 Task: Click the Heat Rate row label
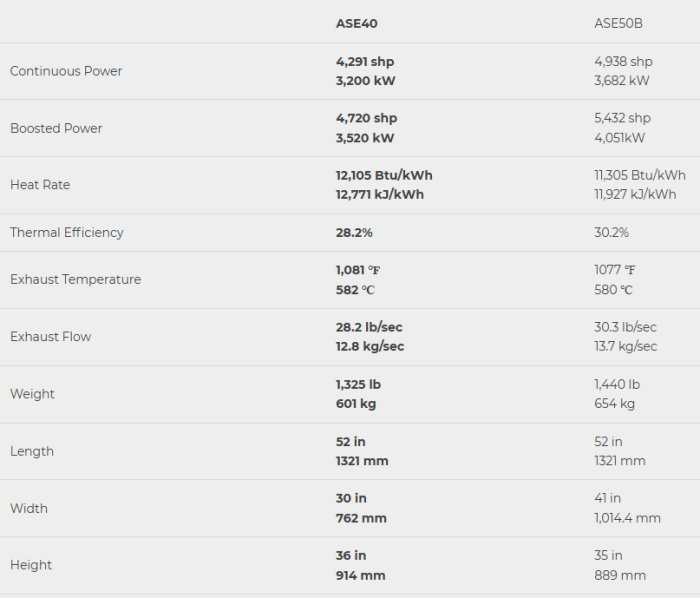40,185
